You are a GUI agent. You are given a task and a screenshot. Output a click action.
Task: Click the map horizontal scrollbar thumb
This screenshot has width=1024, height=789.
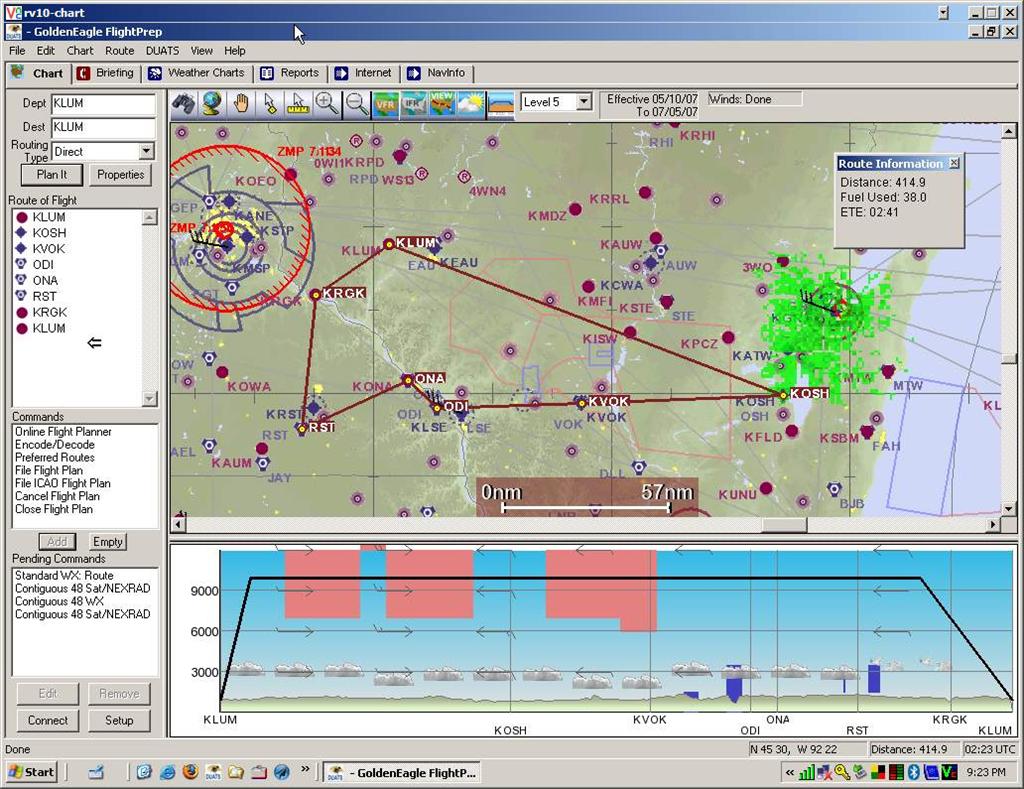785,524
